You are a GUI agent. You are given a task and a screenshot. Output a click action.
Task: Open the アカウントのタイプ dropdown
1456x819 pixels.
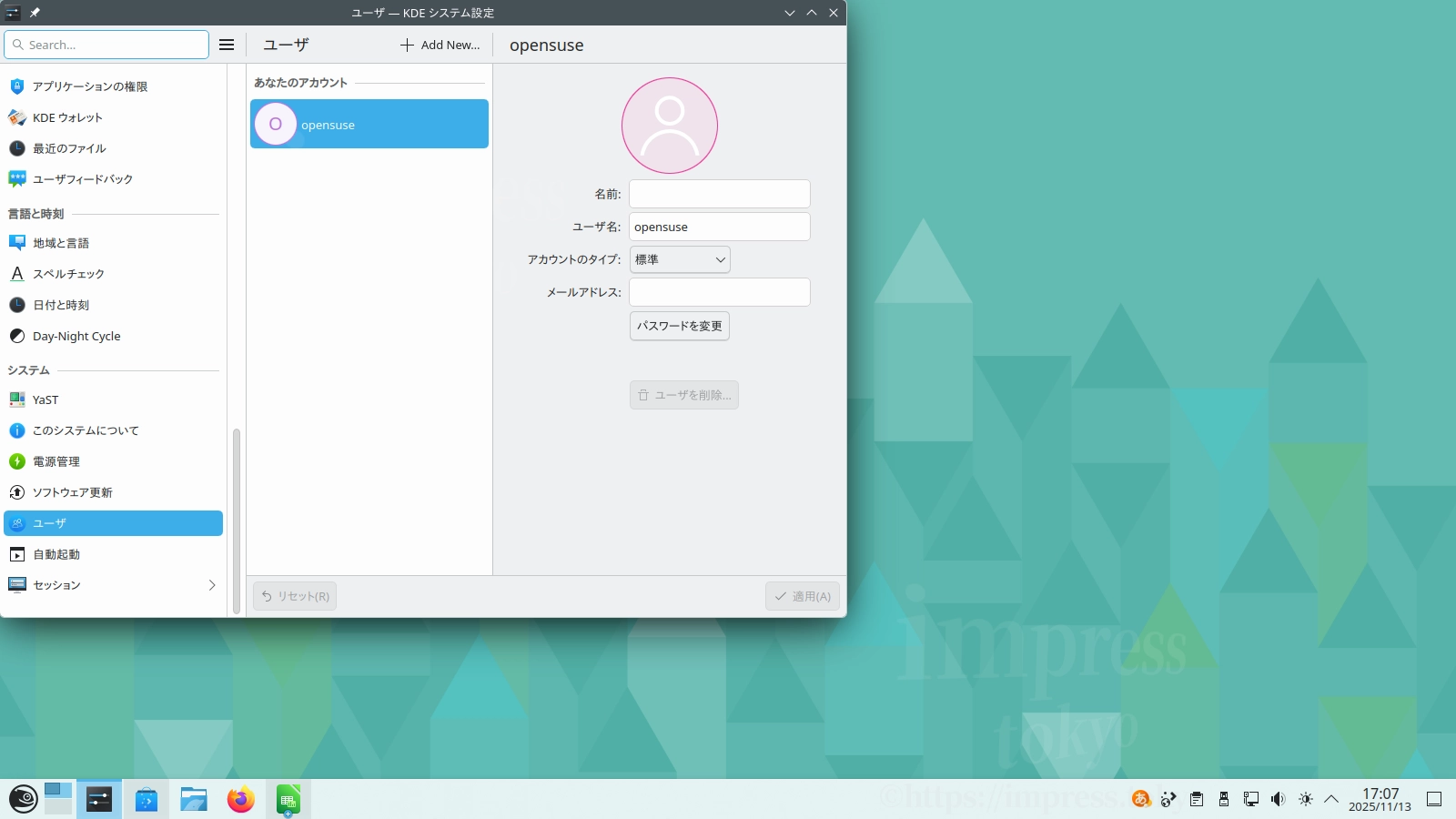680,259
